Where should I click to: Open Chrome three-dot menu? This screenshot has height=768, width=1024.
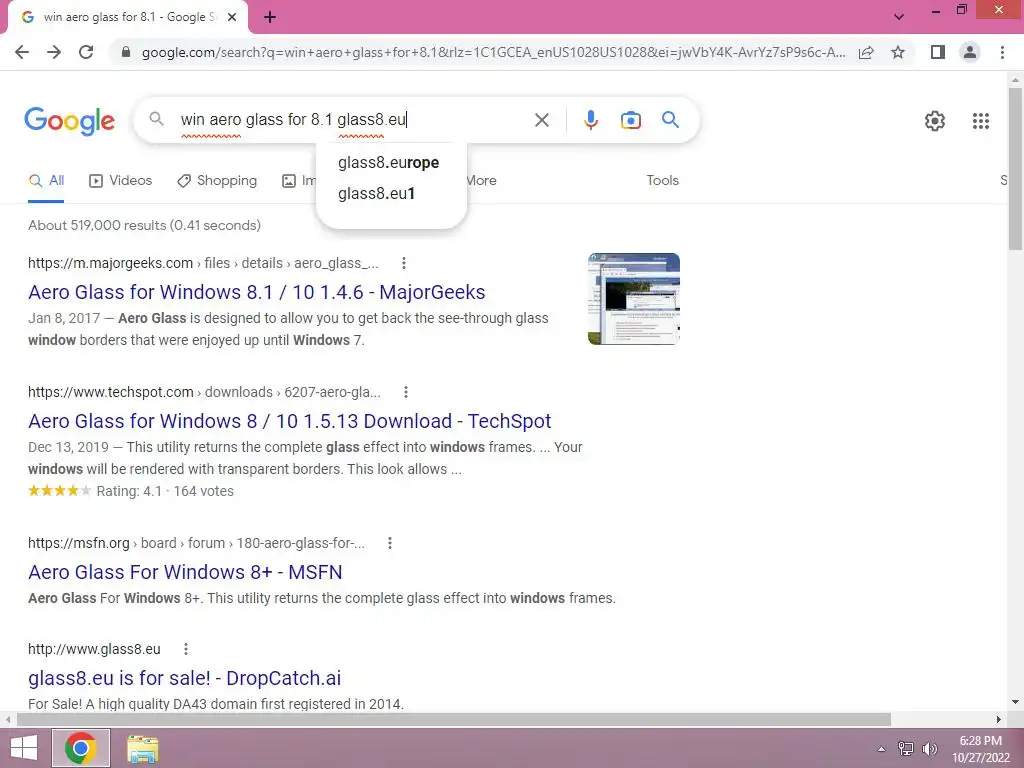coord(1002,52)
